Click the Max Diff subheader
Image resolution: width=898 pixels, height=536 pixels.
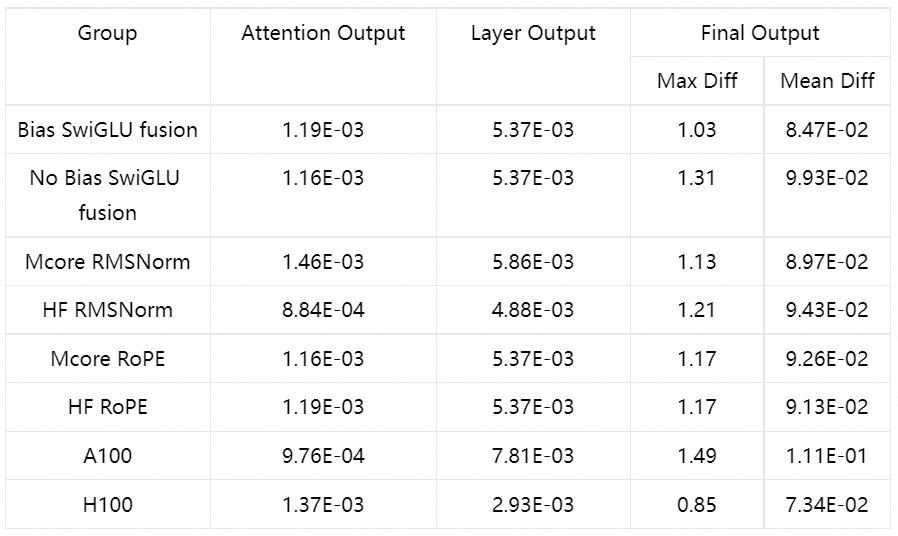click(x=697, y=81)
